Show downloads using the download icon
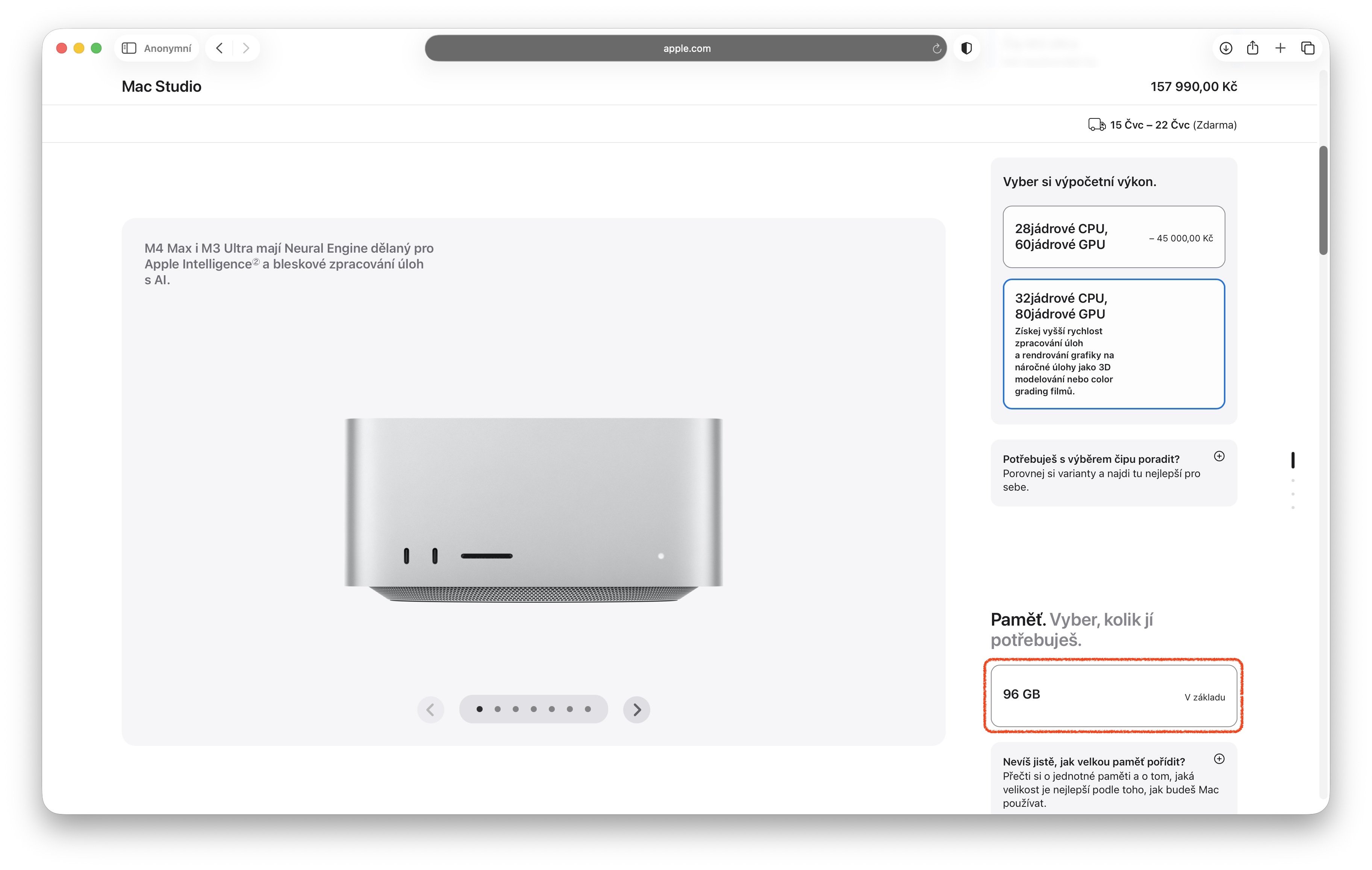The height and width of the screenshot is (870, 1372). (x=1225, y=49)
